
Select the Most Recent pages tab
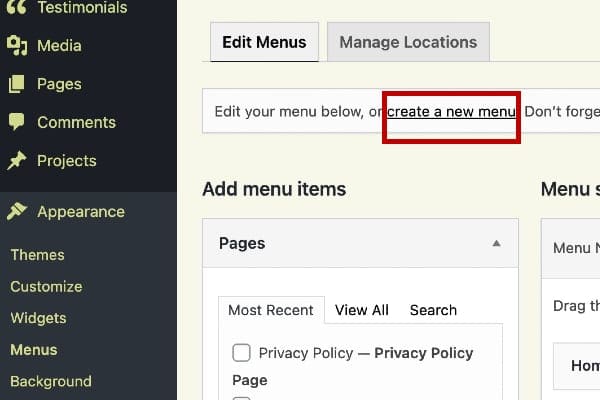pos(270,310)
